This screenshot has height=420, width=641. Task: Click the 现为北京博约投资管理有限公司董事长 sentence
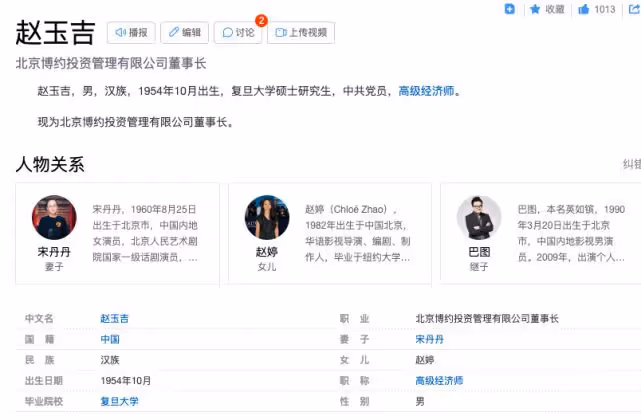(x=135, y=122)
